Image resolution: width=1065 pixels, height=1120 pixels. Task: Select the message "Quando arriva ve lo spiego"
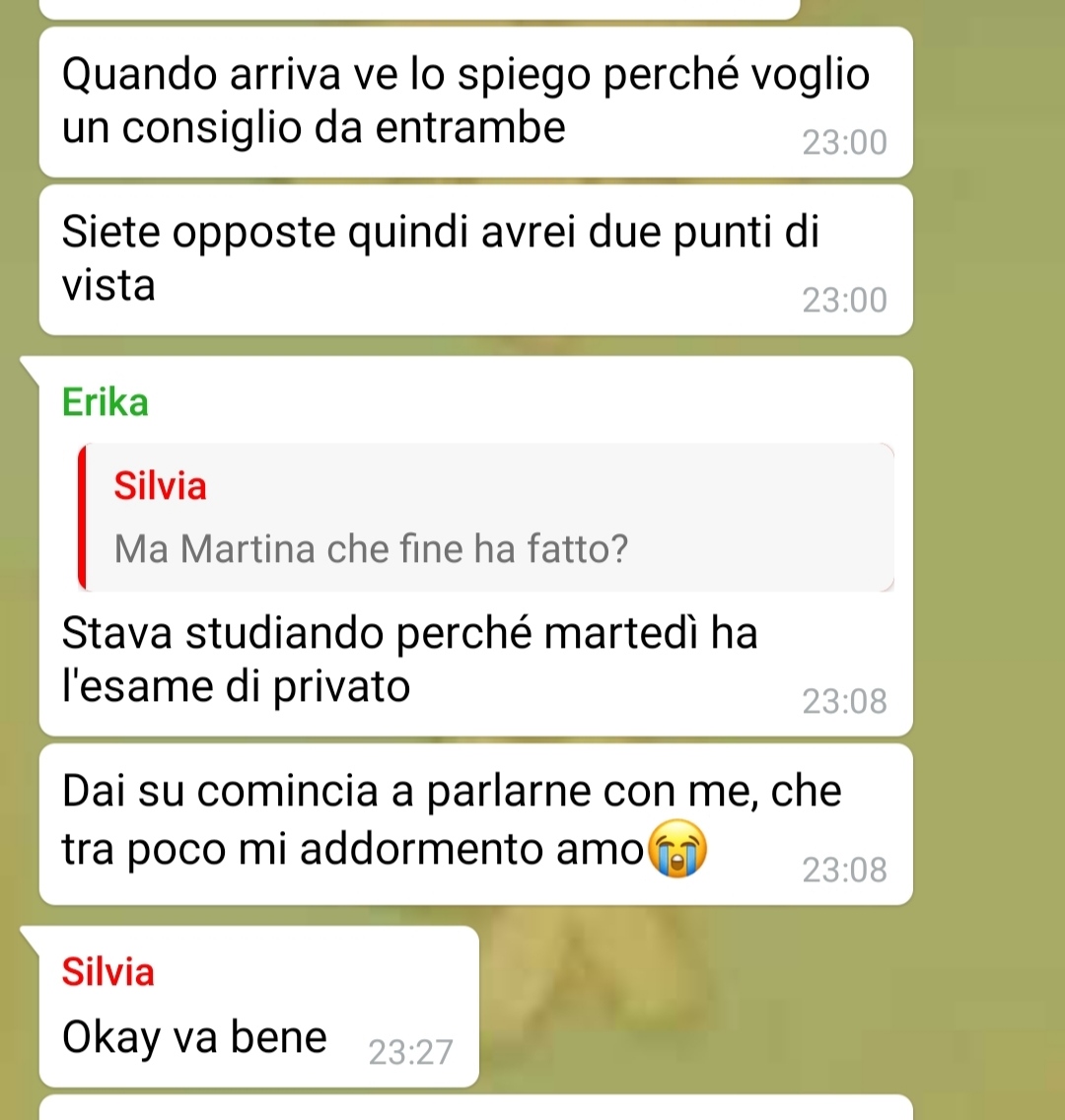(475, 103)
